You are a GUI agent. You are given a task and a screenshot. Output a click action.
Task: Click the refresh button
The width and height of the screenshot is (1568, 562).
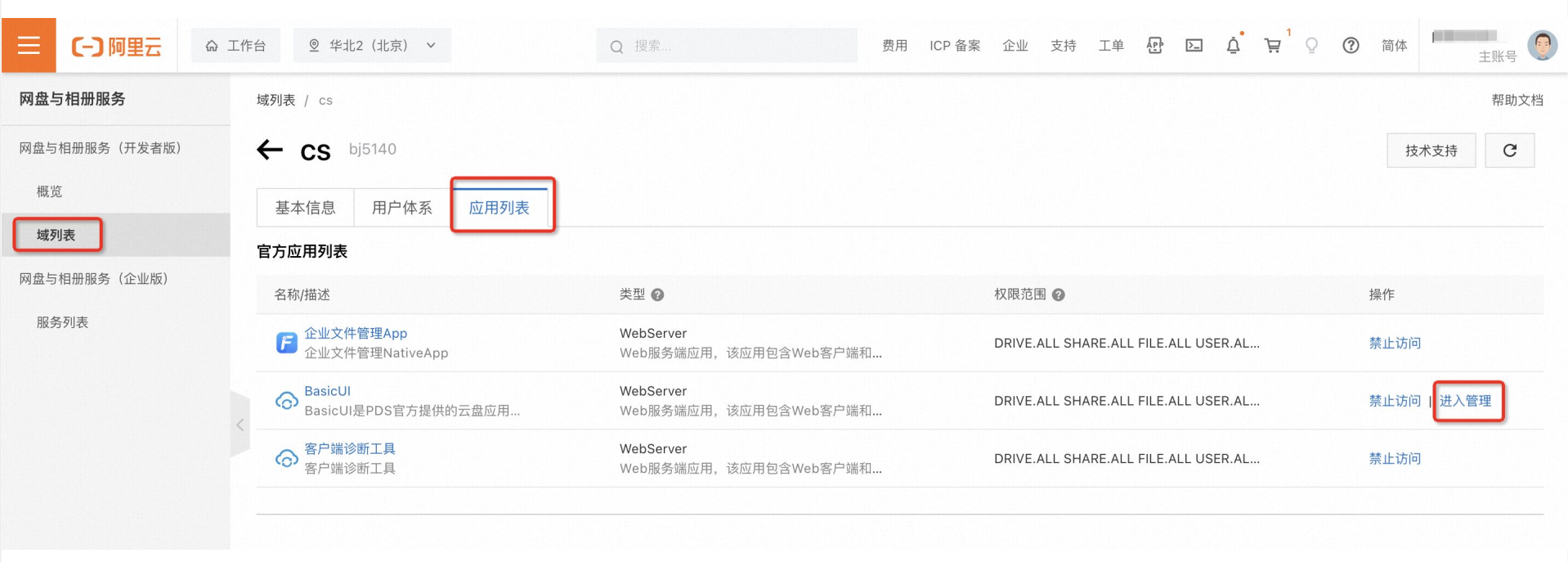pos(1509,151)
